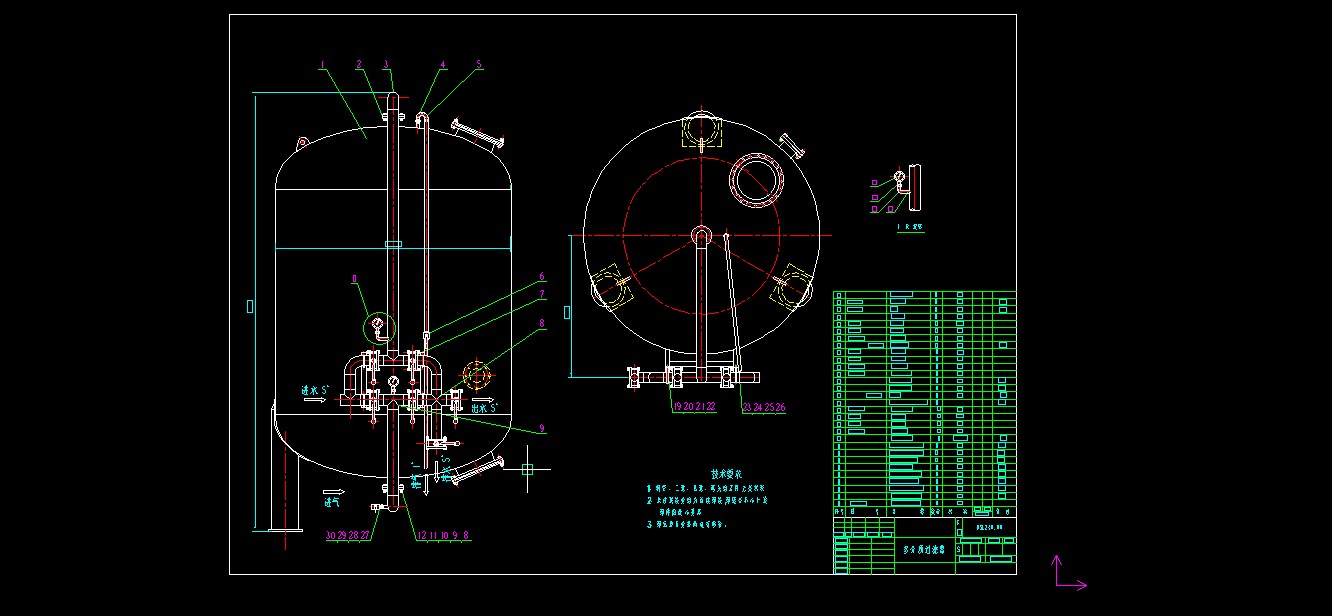This screenshot has height=616, width=1332.
Task: Select callout number 1 above the tank
Action: point(323,65)
